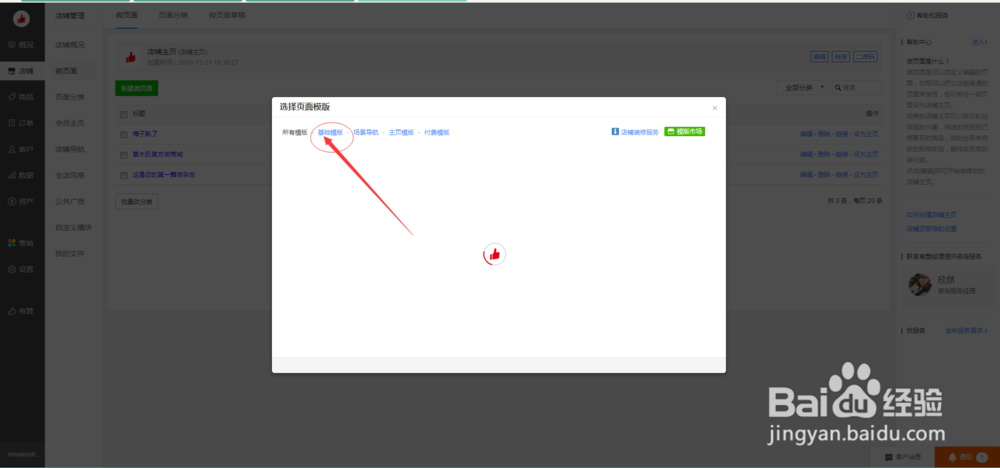Click the miyakosh account name at bottom left
Image resolution: width=1000 pixels, height=468 pixels.
coord(22,455)
